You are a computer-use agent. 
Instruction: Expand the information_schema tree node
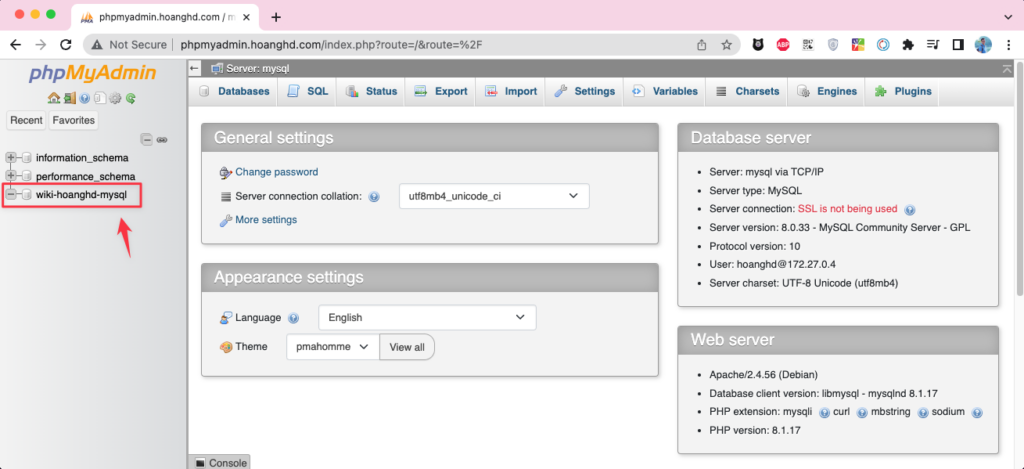(x=10, y=157)
